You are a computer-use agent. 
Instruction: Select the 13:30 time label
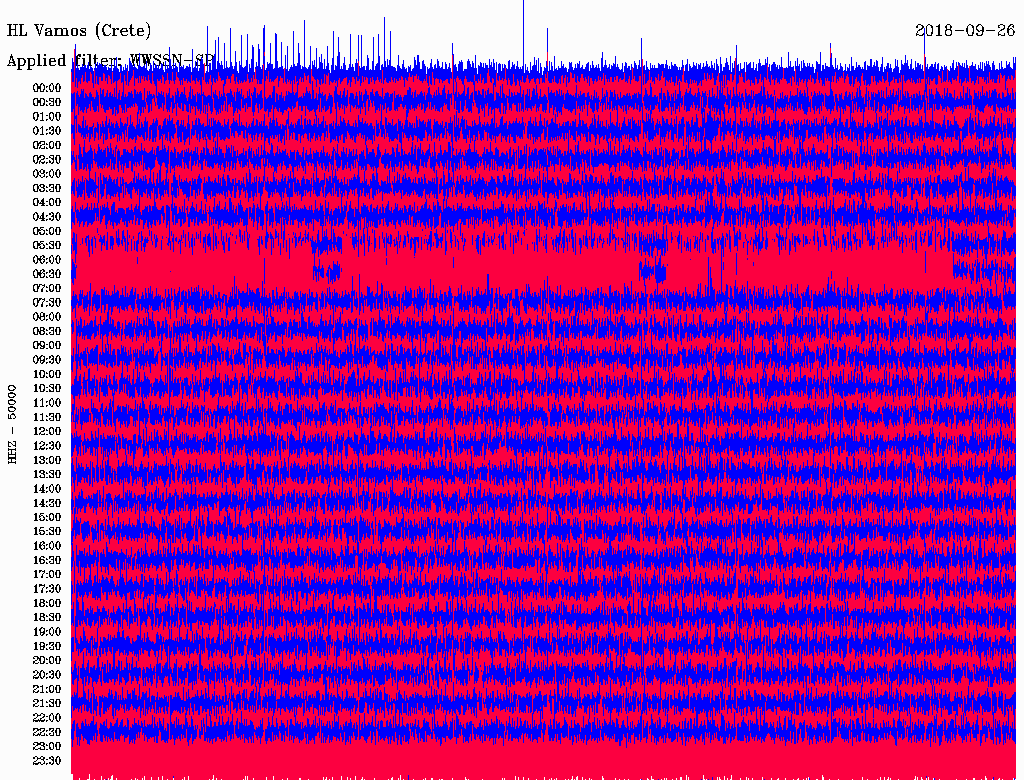(47, 474)
